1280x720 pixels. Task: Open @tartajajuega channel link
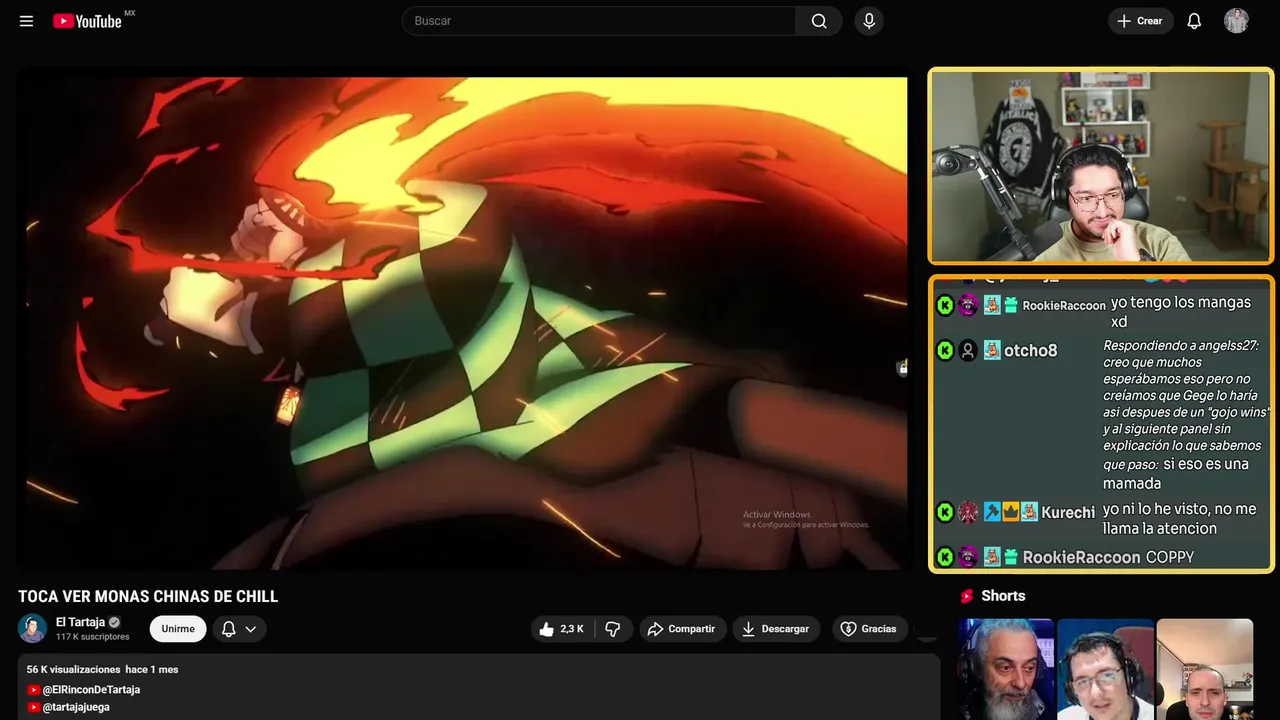coord(76,707)
